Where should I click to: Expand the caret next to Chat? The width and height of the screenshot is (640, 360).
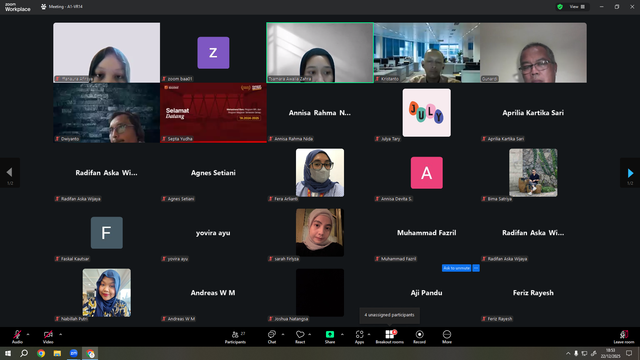tap(283, 334)
